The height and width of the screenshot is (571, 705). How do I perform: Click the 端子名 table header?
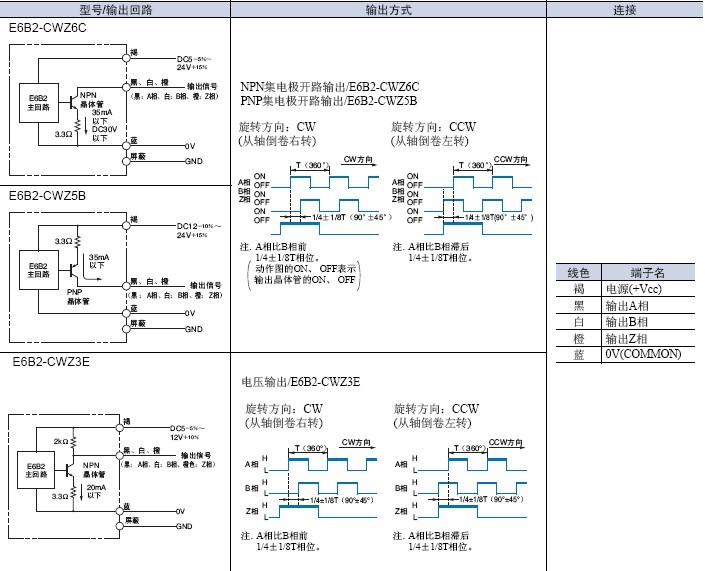648,272
